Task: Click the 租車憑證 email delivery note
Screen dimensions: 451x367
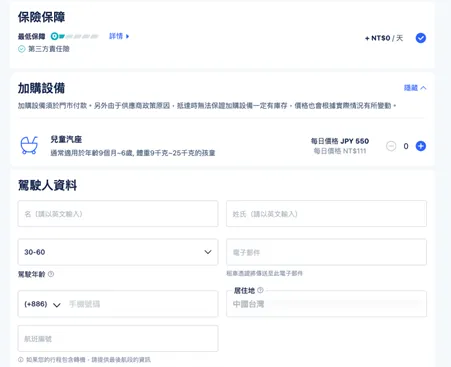Action: click(x=264, y=273)
